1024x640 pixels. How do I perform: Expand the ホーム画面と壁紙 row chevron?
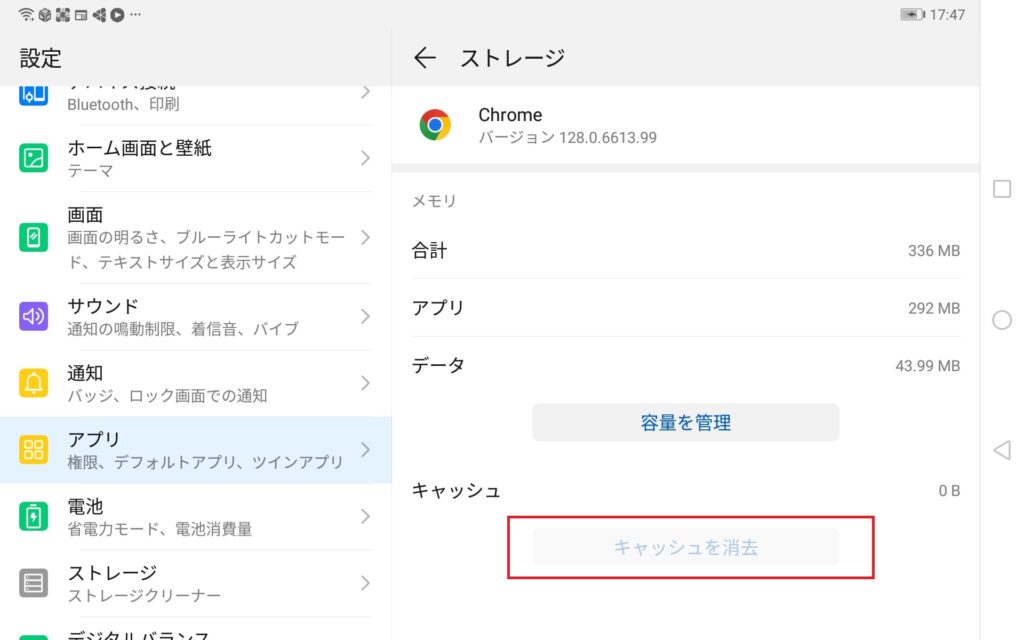[365, 158]
